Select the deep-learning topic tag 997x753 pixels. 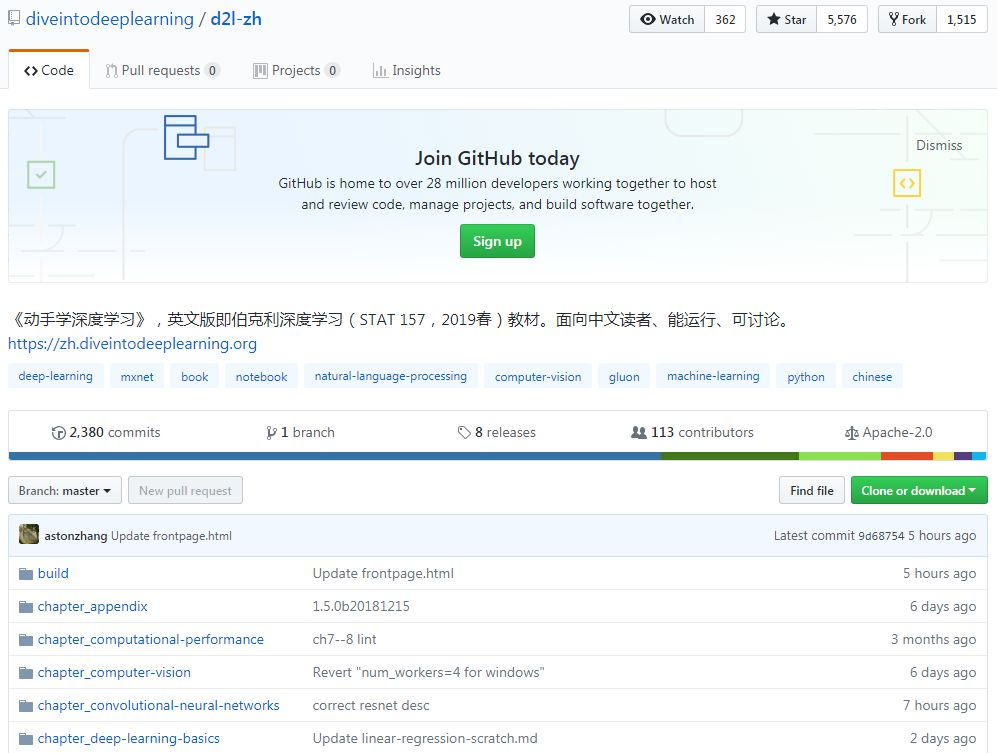tap(56, 376)
